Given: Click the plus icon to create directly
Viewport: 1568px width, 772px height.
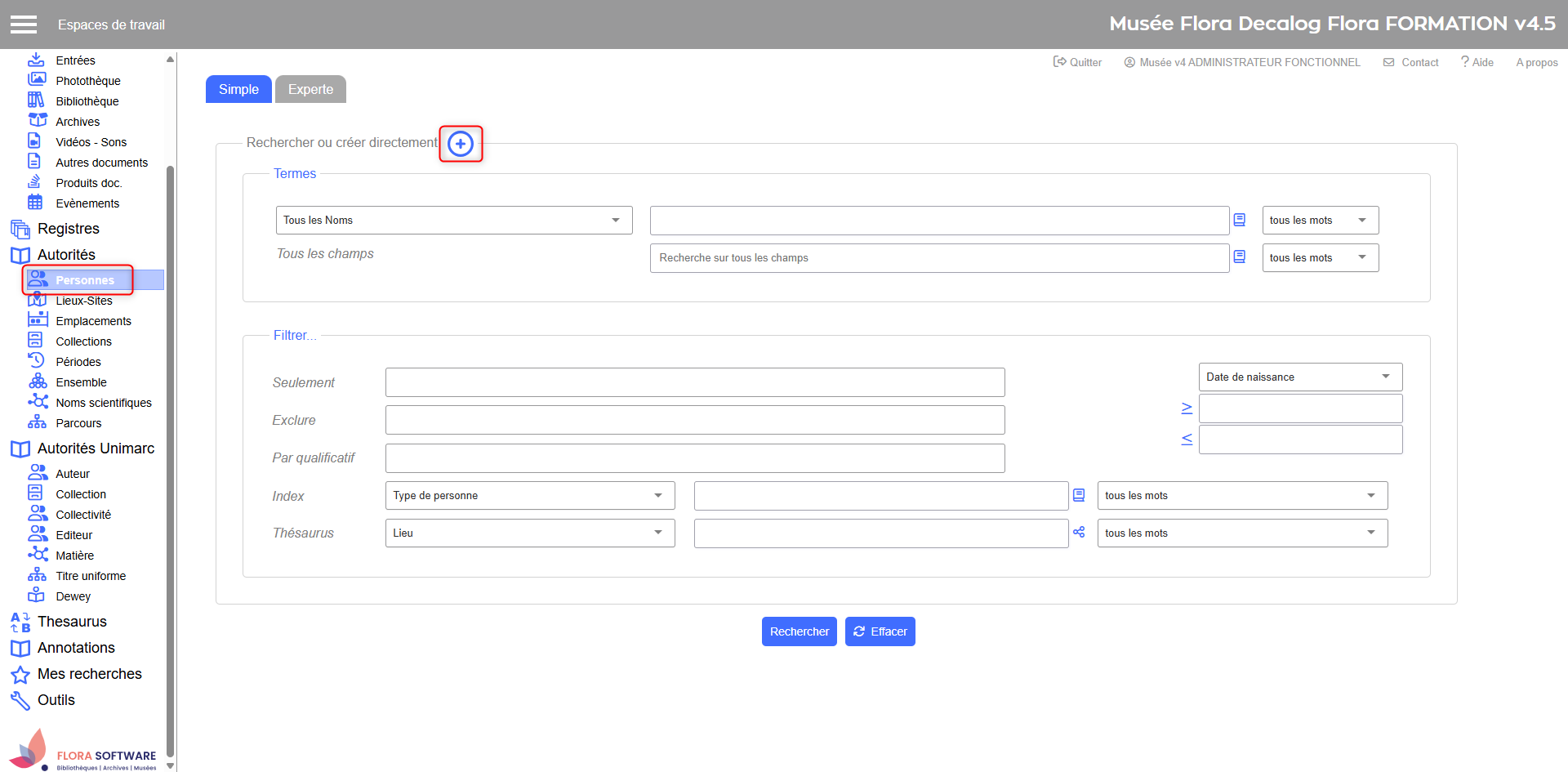Looking at the screenshot, I should (x=461, y=144).
